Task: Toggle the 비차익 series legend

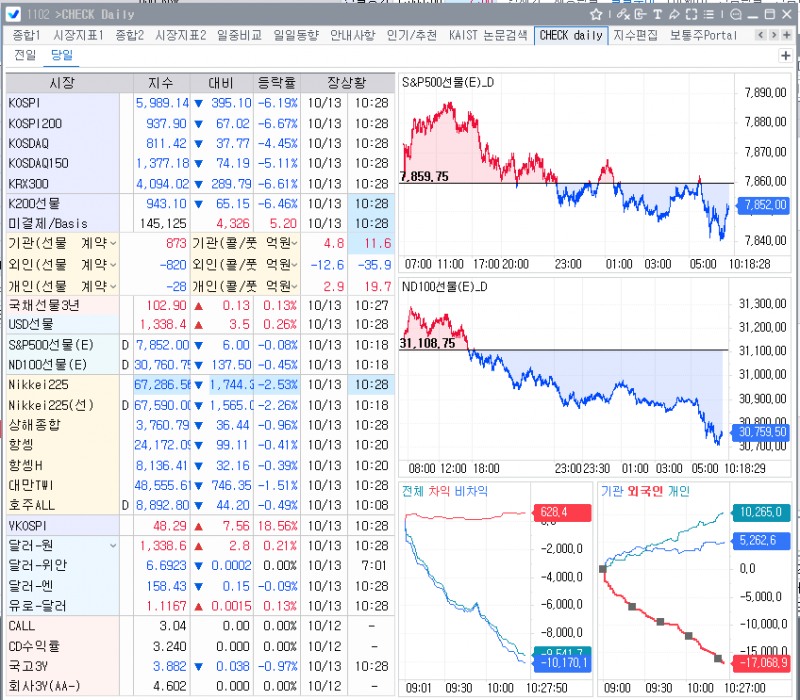Action: [471, 491]
